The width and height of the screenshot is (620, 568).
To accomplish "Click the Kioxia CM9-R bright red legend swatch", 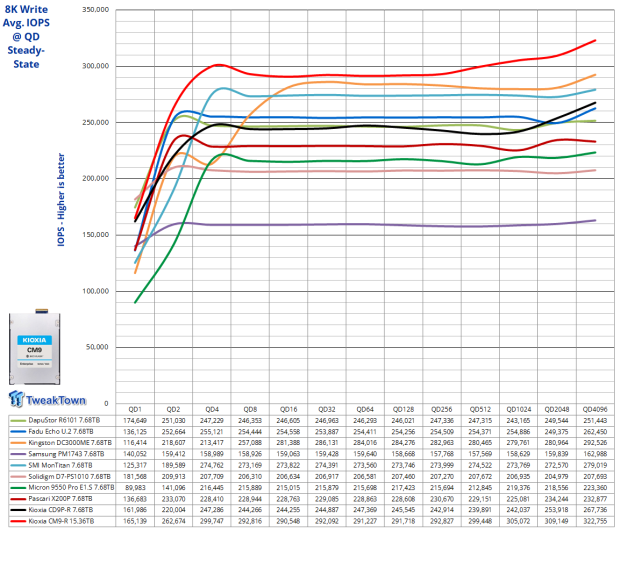I will [18, 521].
